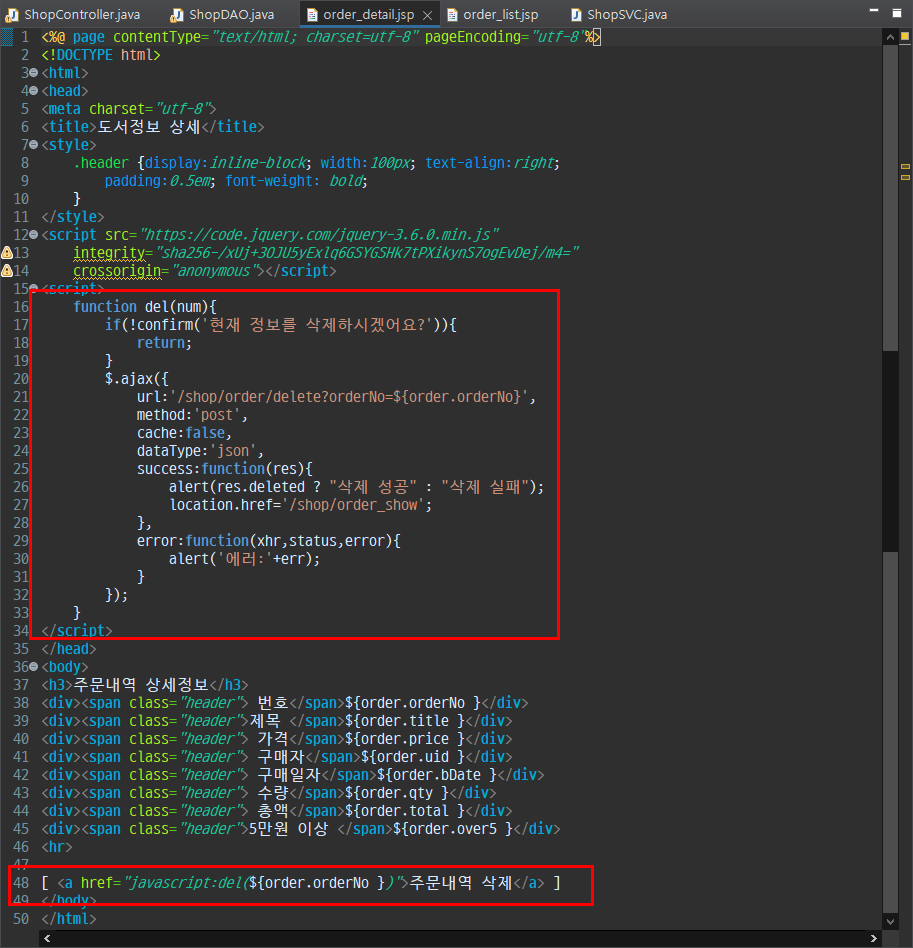
Task: Click the text 'font-weight: bold' on line 9
Action: coord(296,181)
